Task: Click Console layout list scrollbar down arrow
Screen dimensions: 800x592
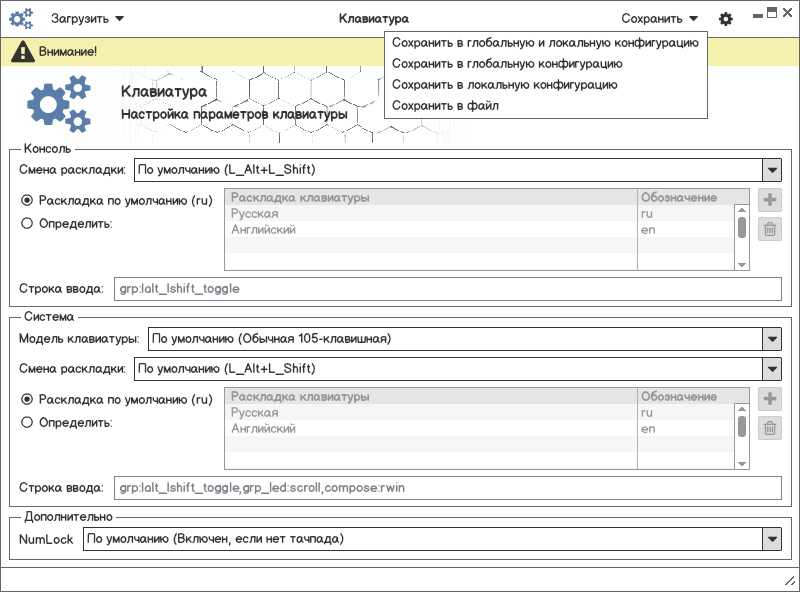Action: 742,265
